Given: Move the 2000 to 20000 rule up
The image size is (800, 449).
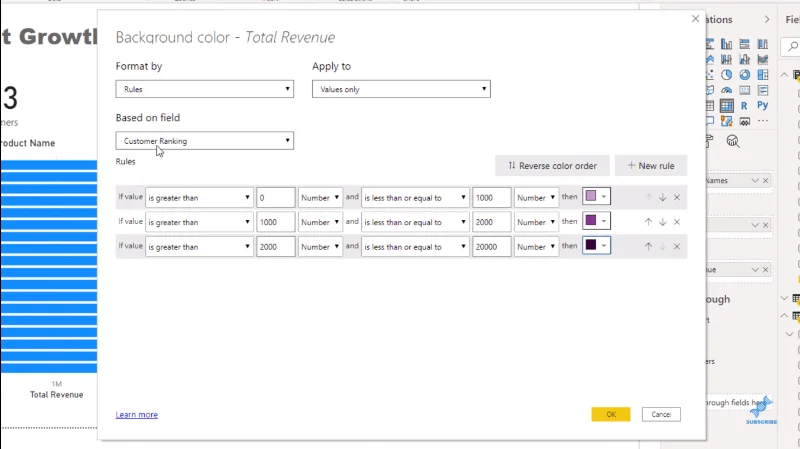Looking at the screenshot, I should point(648,246).
